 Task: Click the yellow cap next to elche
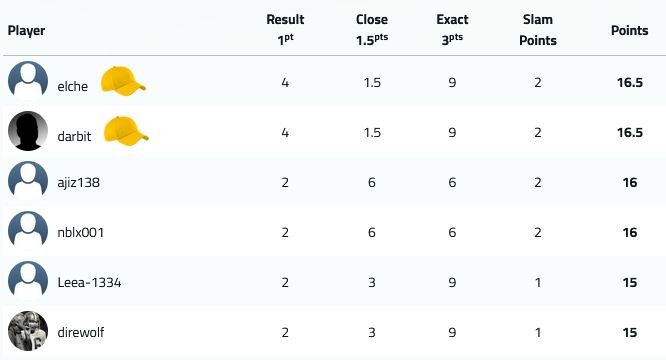tap(123, 81)
